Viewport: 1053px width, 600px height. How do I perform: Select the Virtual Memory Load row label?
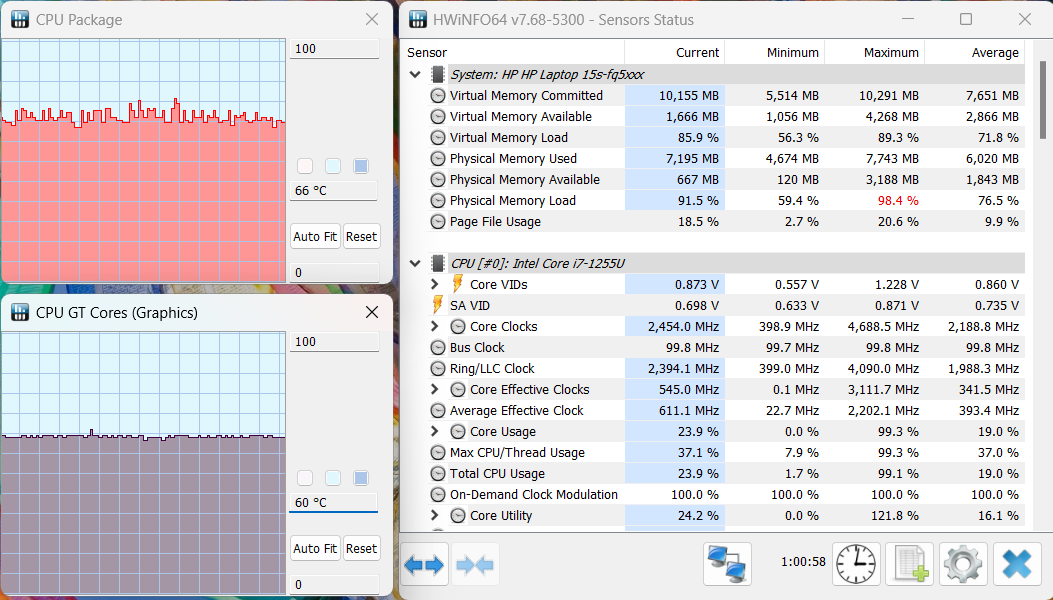[x=508, y=138]
